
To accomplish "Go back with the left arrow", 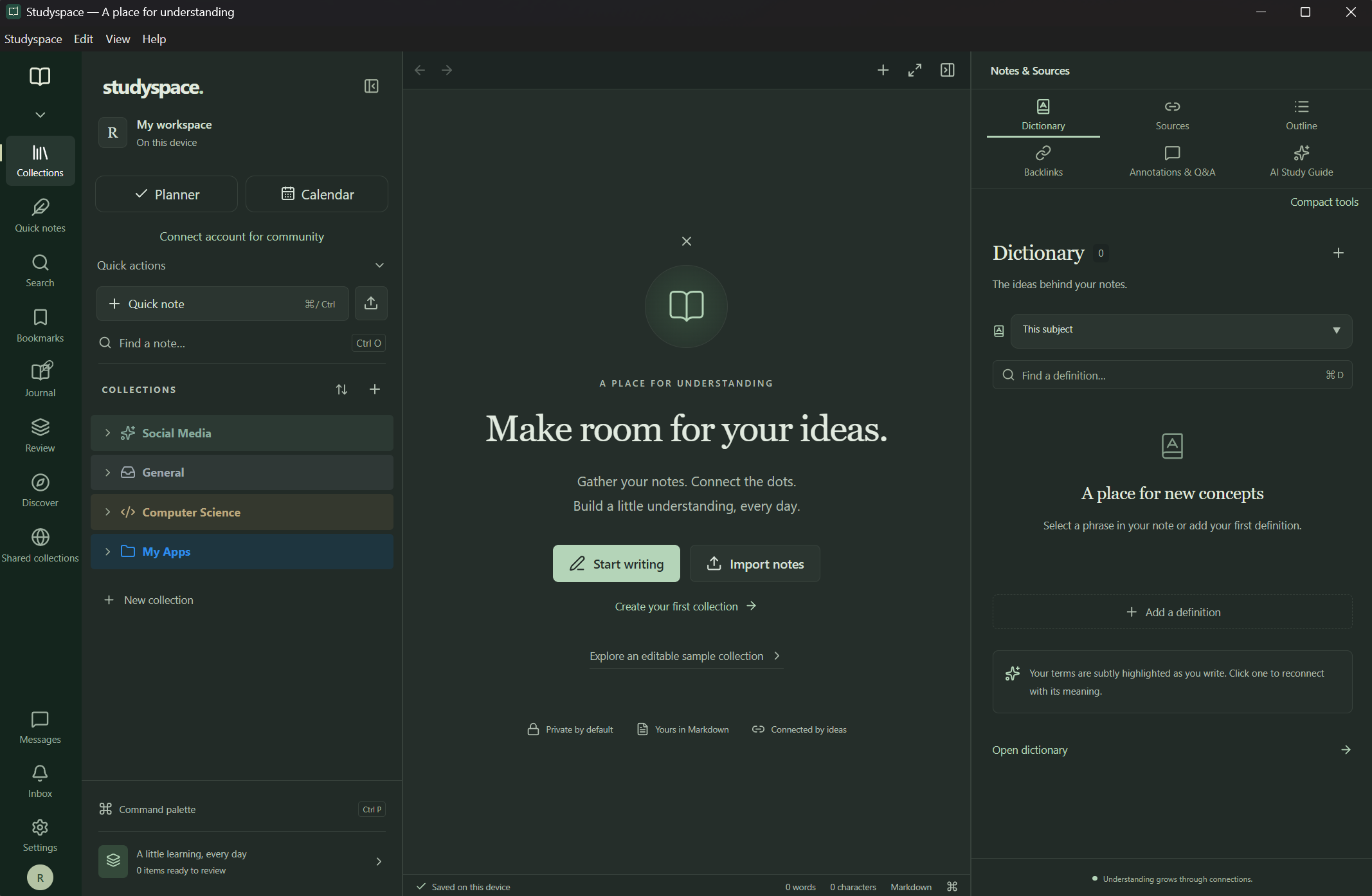I will [x=420, y=69].
